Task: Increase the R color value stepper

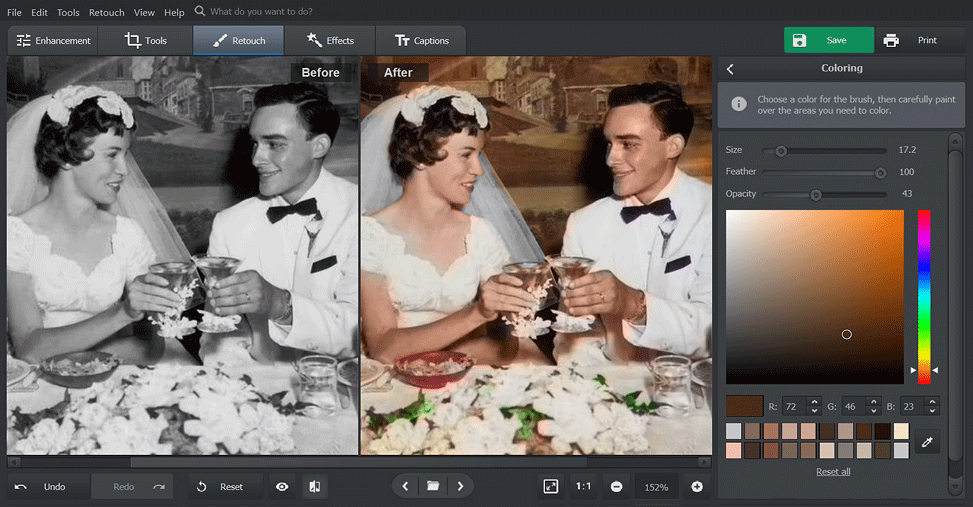Action: click(813, 402)
